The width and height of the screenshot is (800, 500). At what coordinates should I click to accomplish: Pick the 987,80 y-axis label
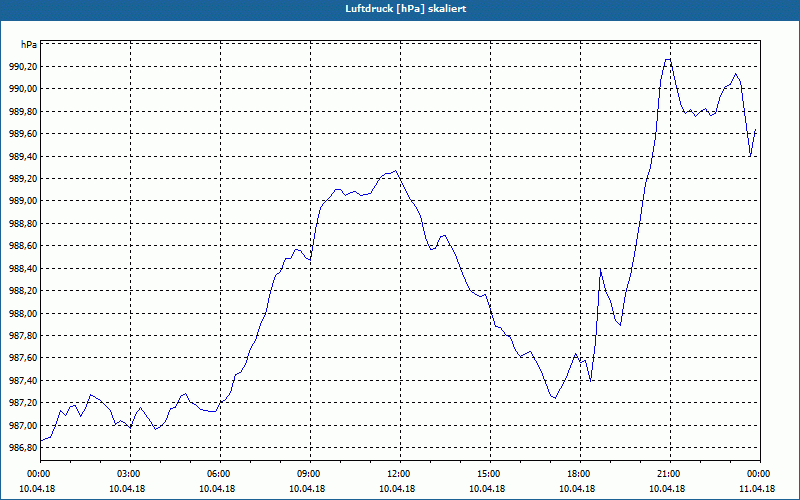23,336
